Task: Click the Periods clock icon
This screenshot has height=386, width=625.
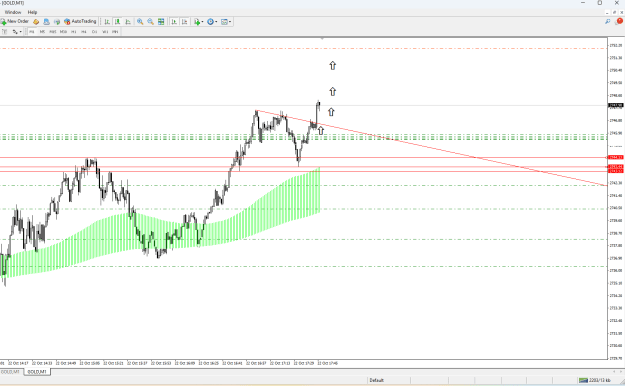Action: point(210,22)
